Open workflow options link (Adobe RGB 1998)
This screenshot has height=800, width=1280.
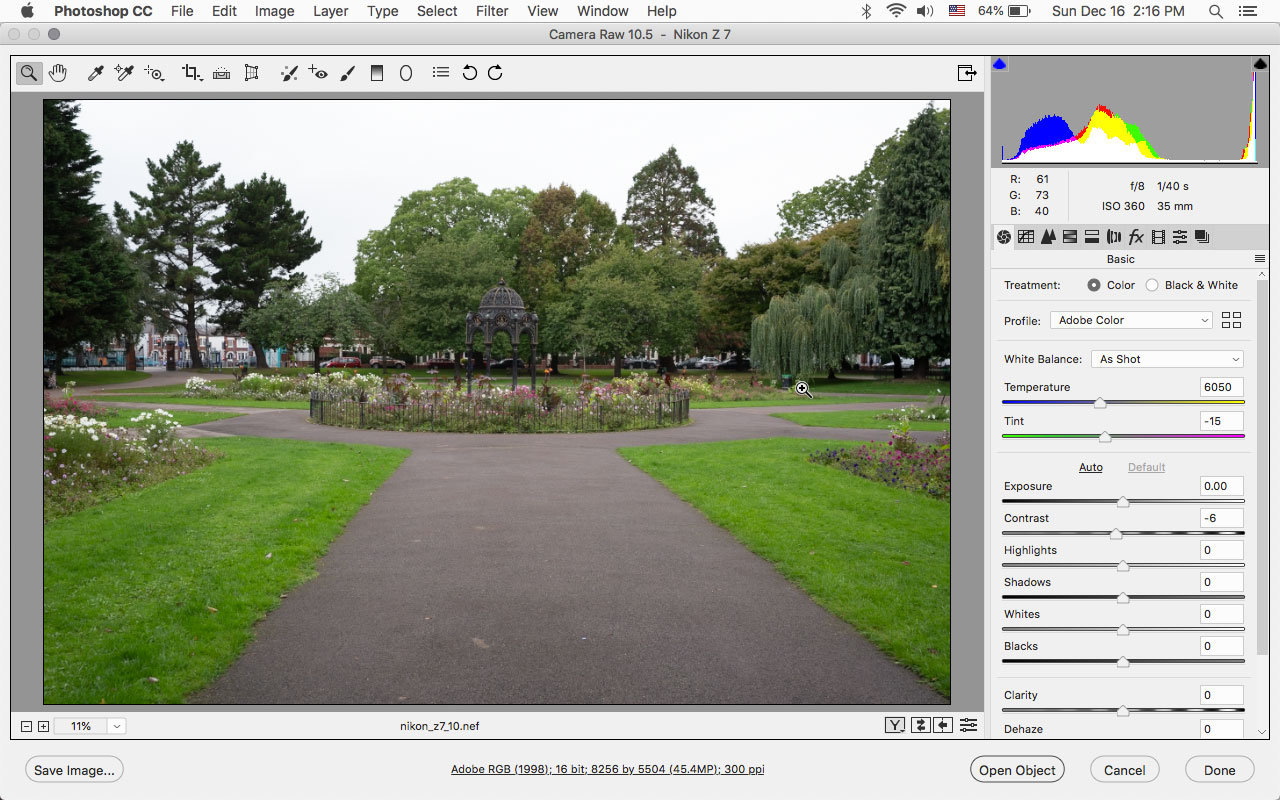point(608,769)
